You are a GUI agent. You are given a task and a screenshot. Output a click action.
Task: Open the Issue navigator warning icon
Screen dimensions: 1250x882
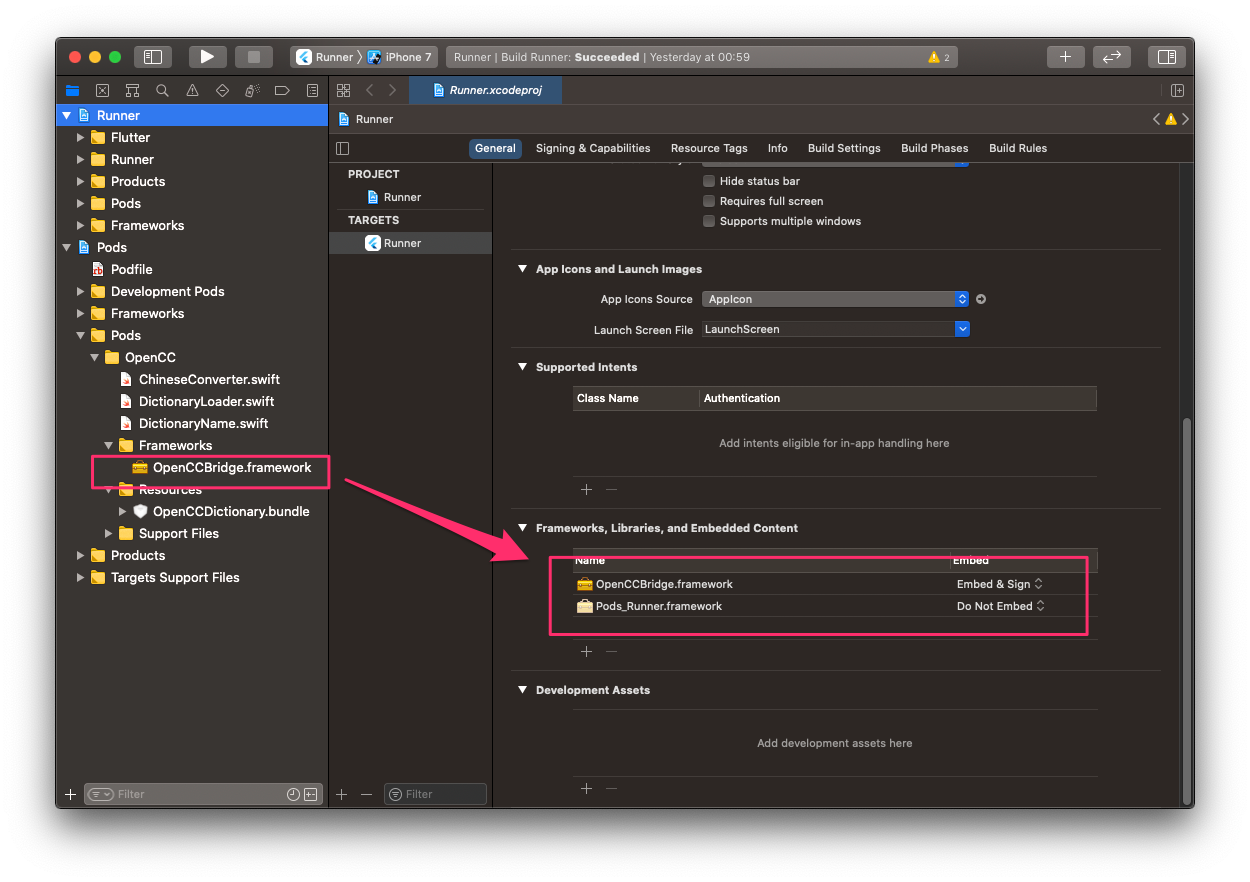coord(192,90)
